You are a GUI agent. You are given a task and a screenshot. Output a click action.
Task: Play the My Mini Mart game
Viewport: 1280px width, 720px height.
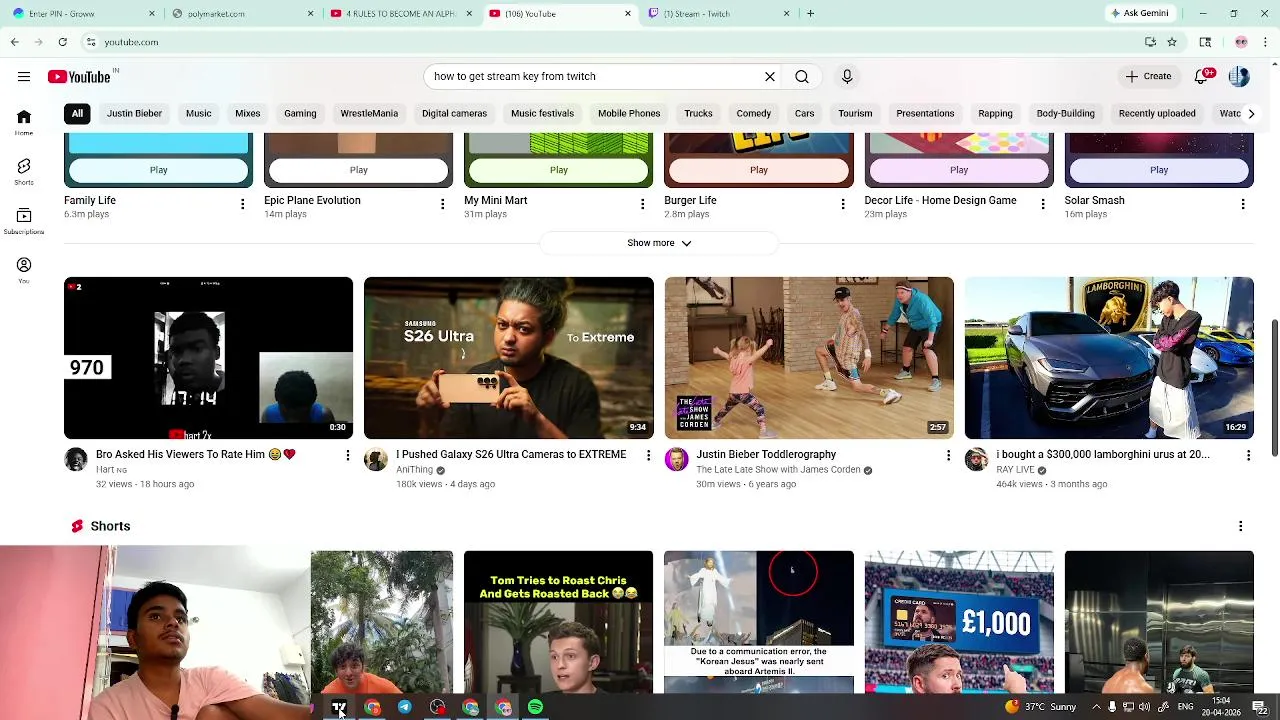coord(558,170)
